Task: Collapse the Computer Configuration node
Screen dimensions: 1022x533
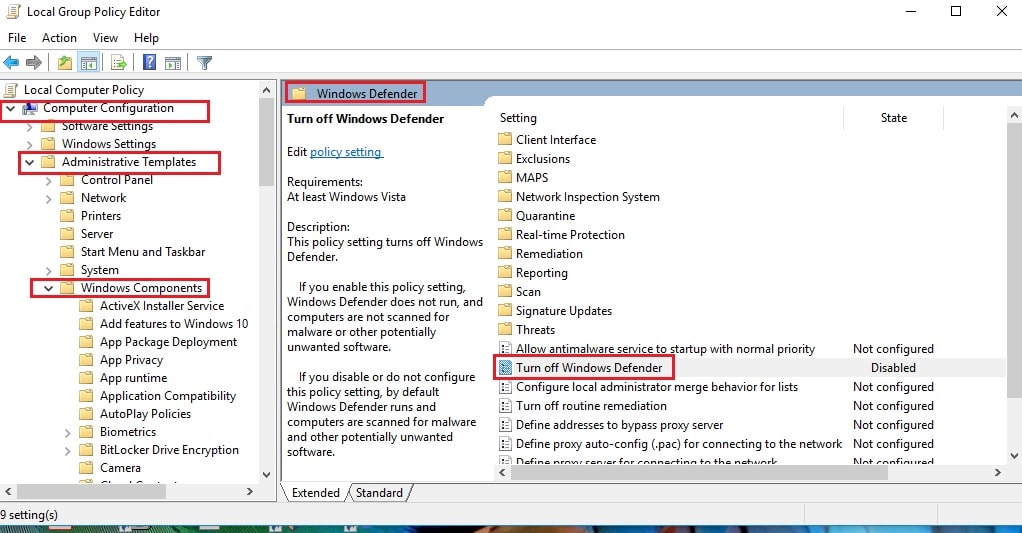Action: tap(11, 108)
